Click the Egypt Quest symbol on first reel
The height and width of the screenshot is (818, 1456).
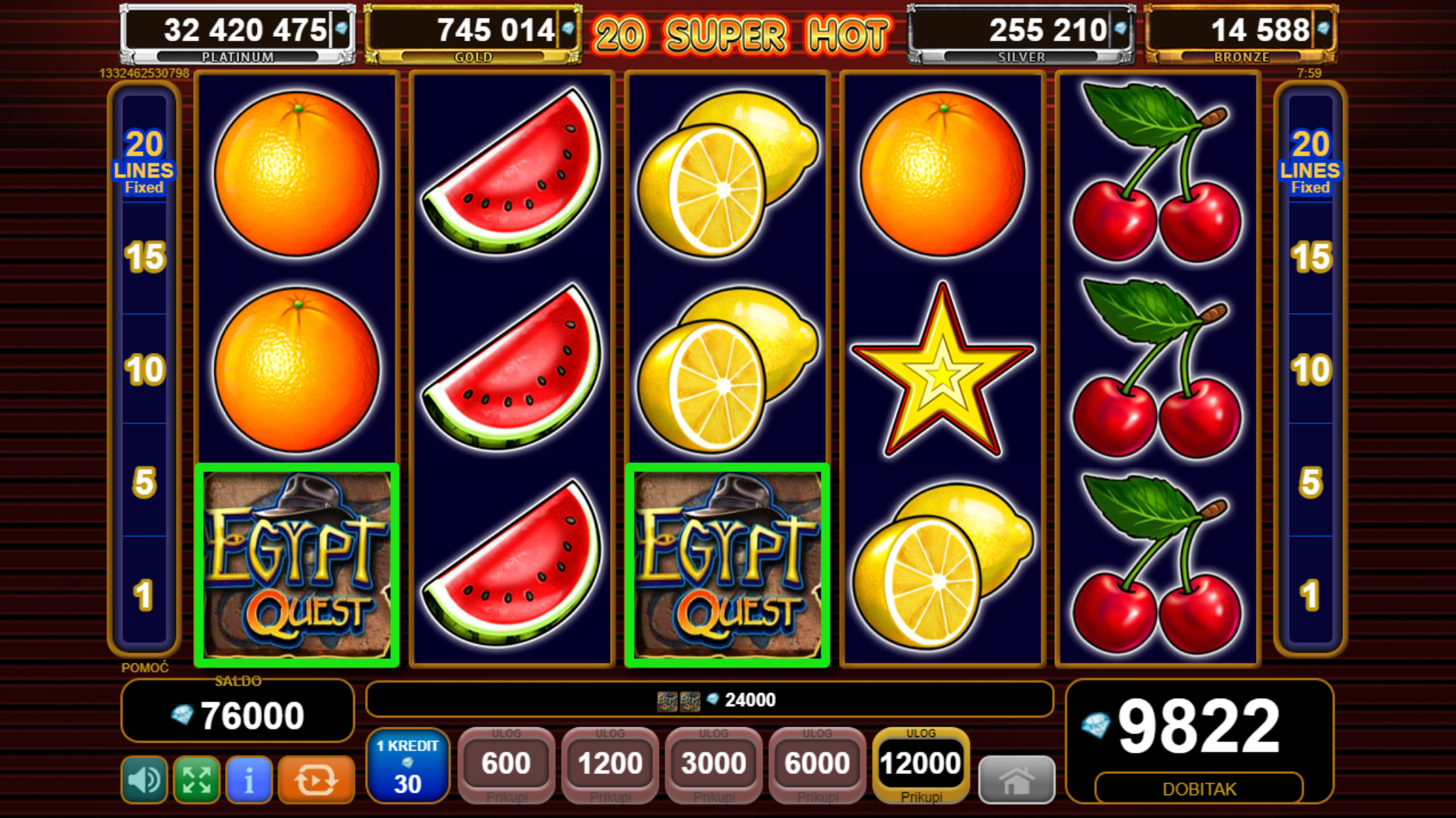click(297, 565)
